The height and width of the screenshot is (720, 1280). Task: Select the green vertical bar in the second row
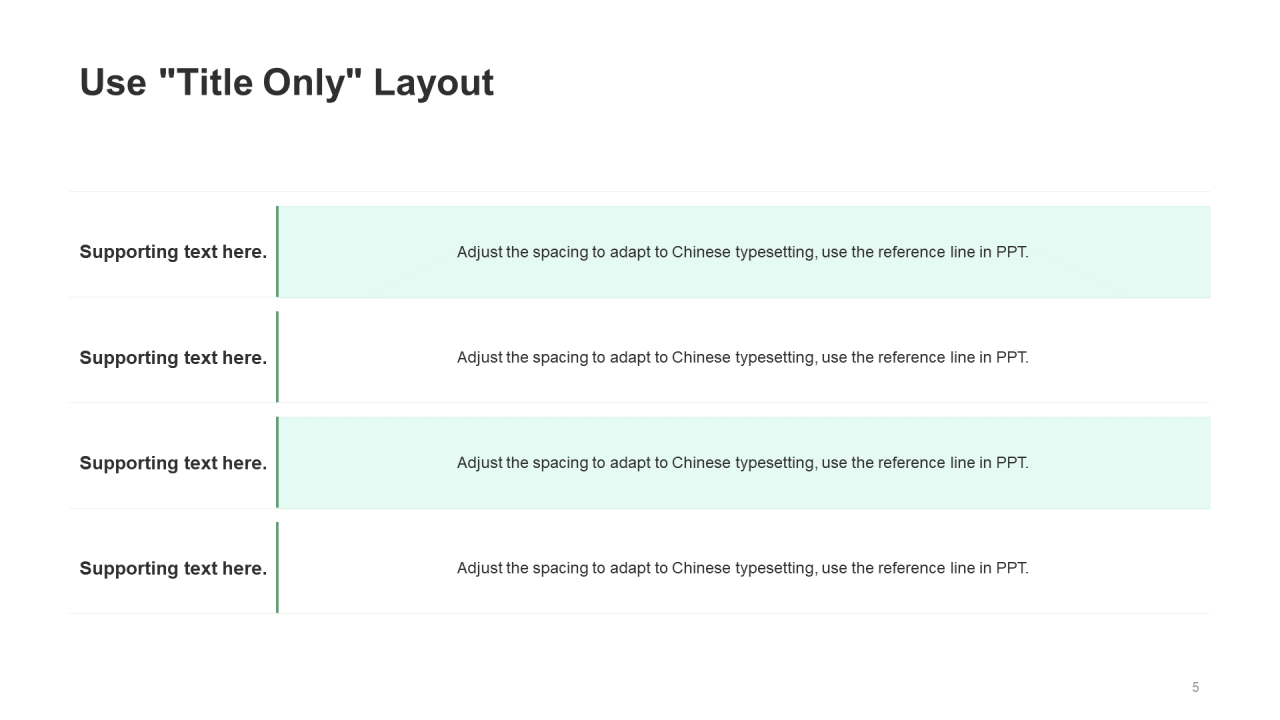click(x=277, y=357)
